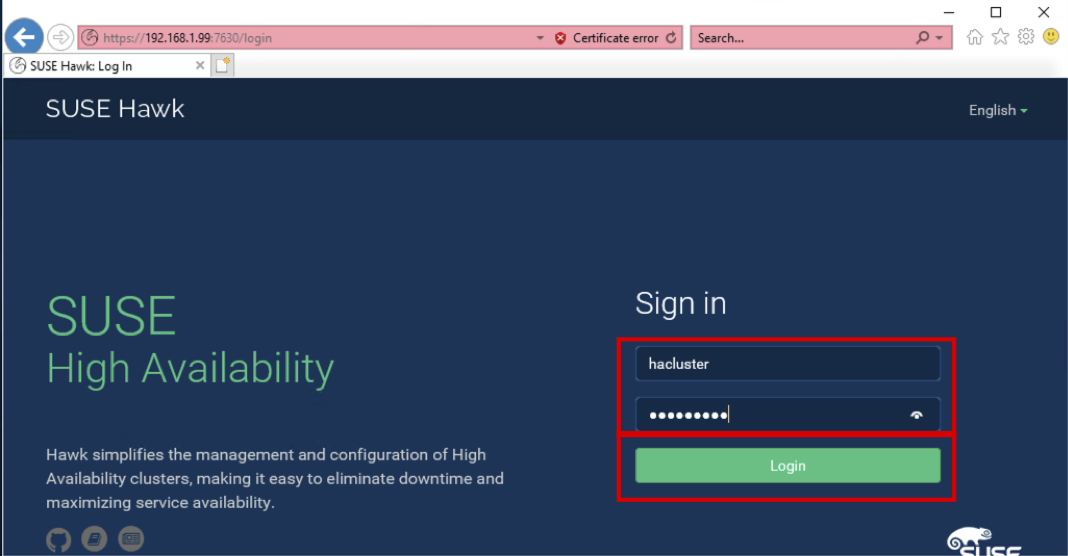Click the search magnifier icon
Viewport: 1068px width, 556px height.
pos(922,38)
